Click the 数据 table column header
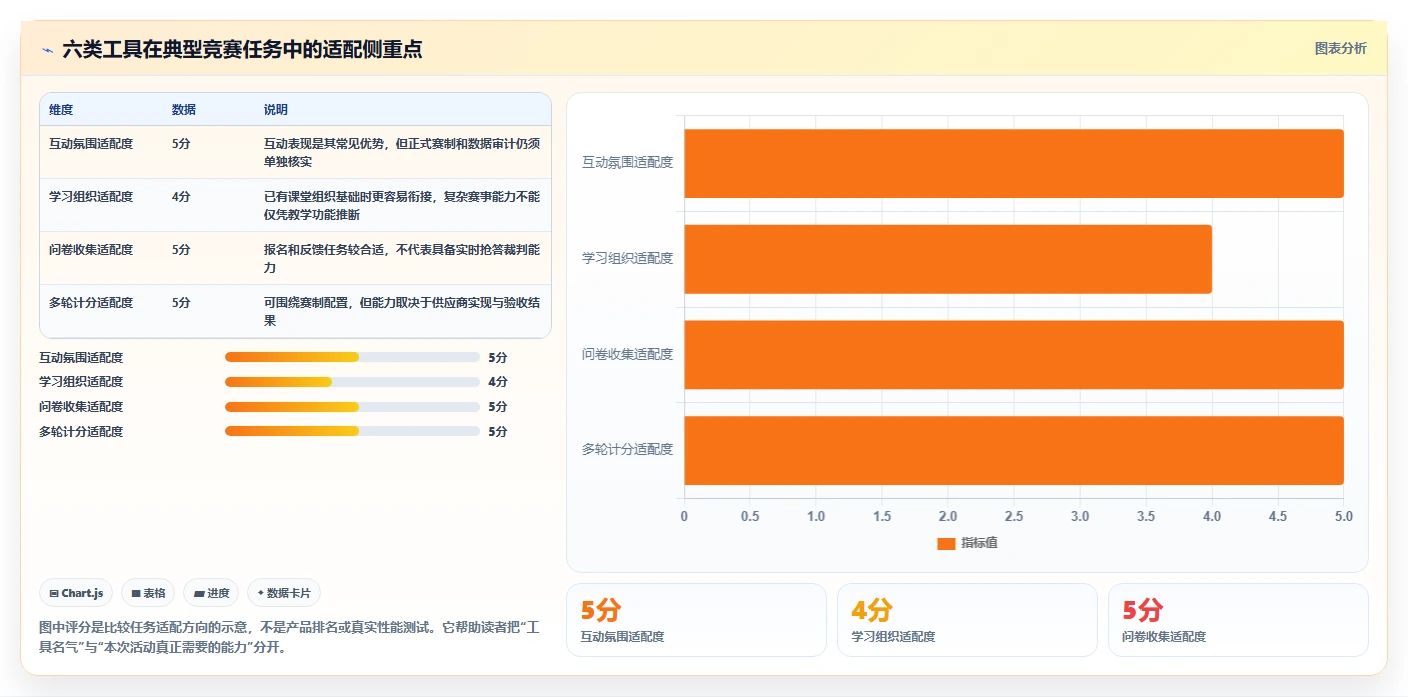 tap(184, 110)
